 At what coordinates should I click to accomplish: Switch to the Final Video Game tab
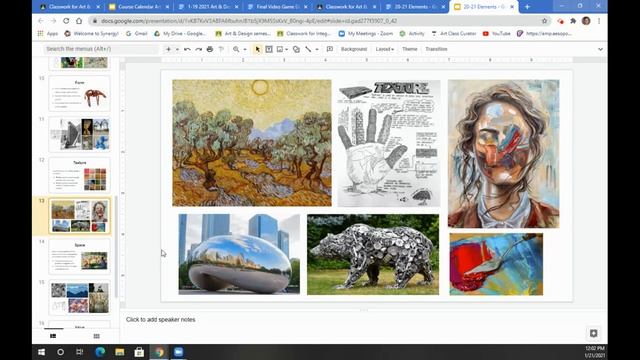(278, 7)
